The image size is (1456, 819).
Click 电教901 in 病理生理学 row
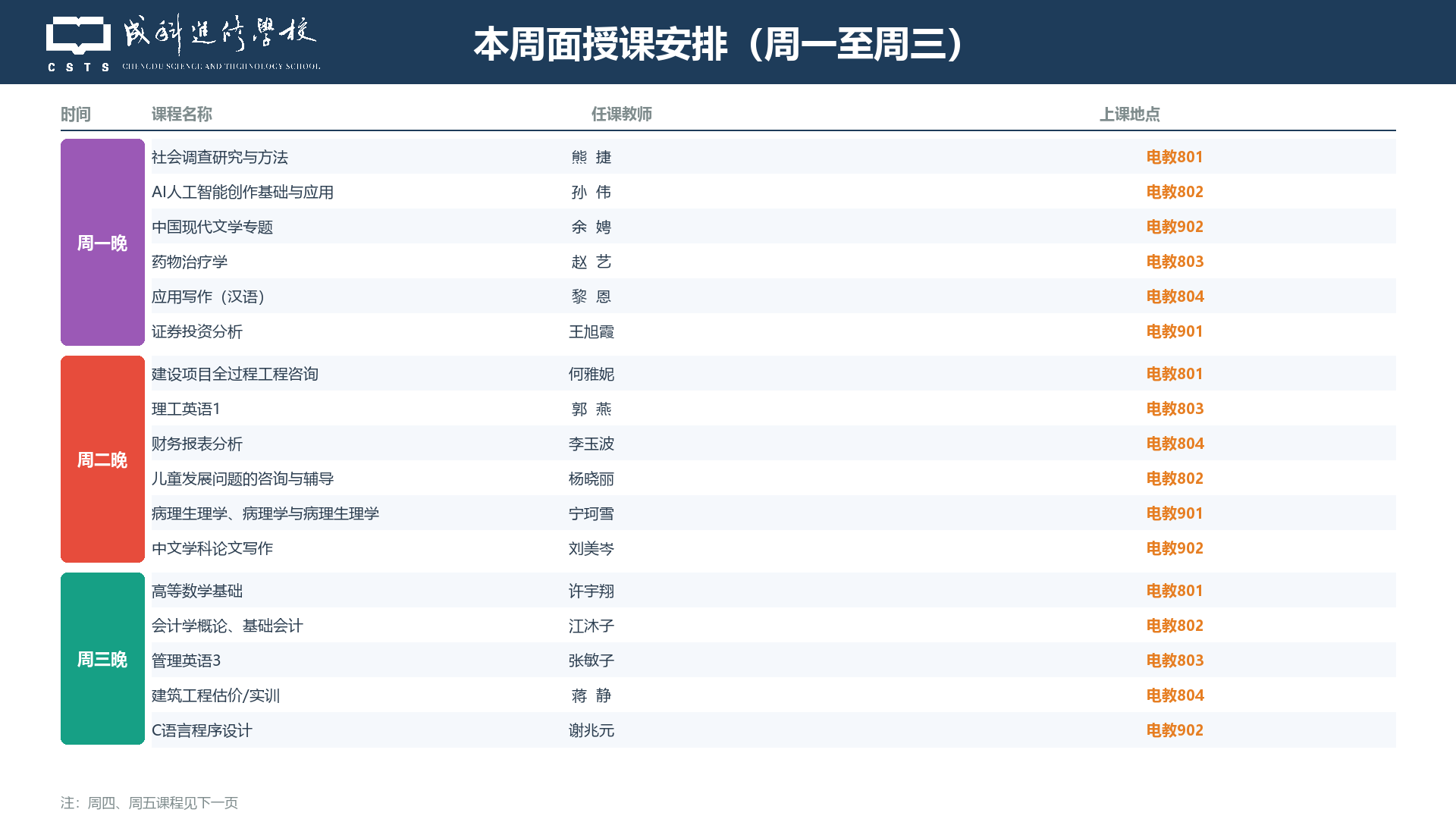[x=1175, y=513]
